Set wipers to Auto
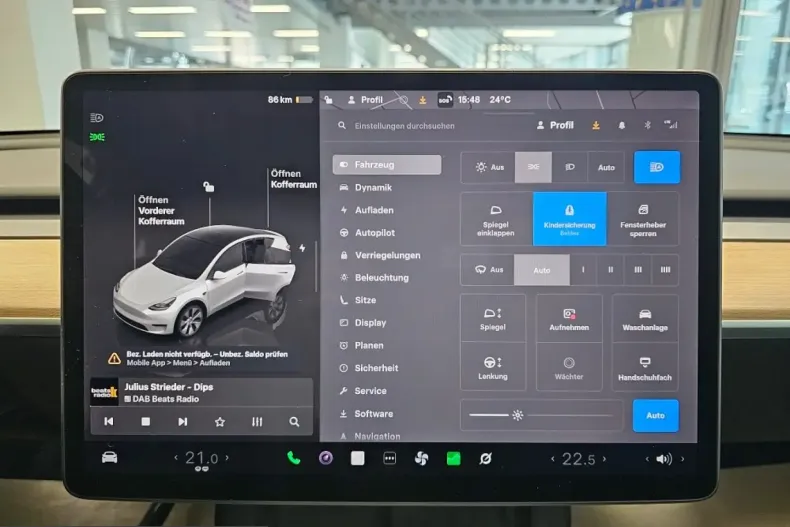This screenshot has width=790, height=527. (542, 270)
